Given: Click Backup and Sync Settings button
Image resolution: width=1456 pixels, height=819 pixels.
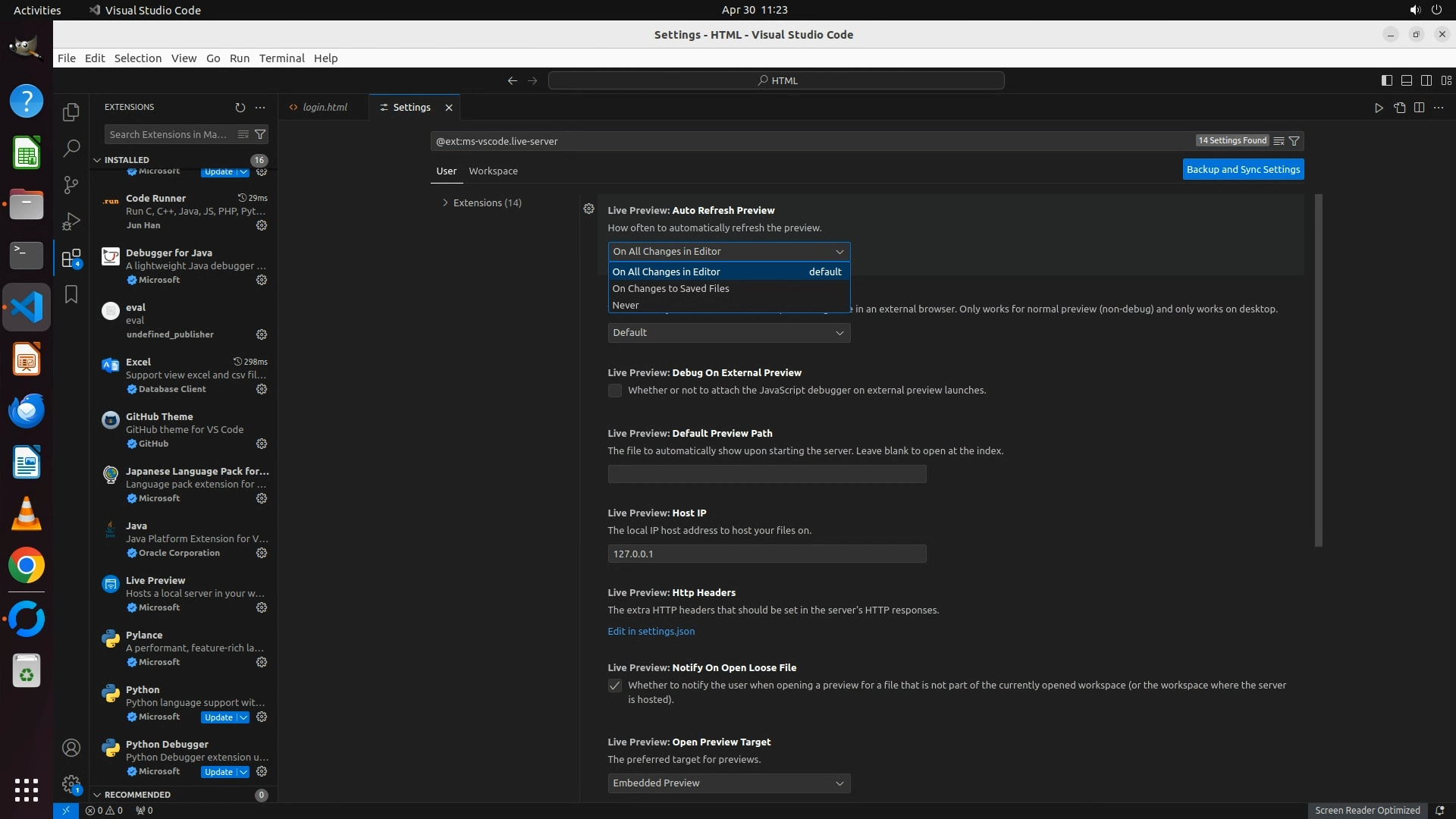Looking at the screenshot, I should tap(1243, 169).
